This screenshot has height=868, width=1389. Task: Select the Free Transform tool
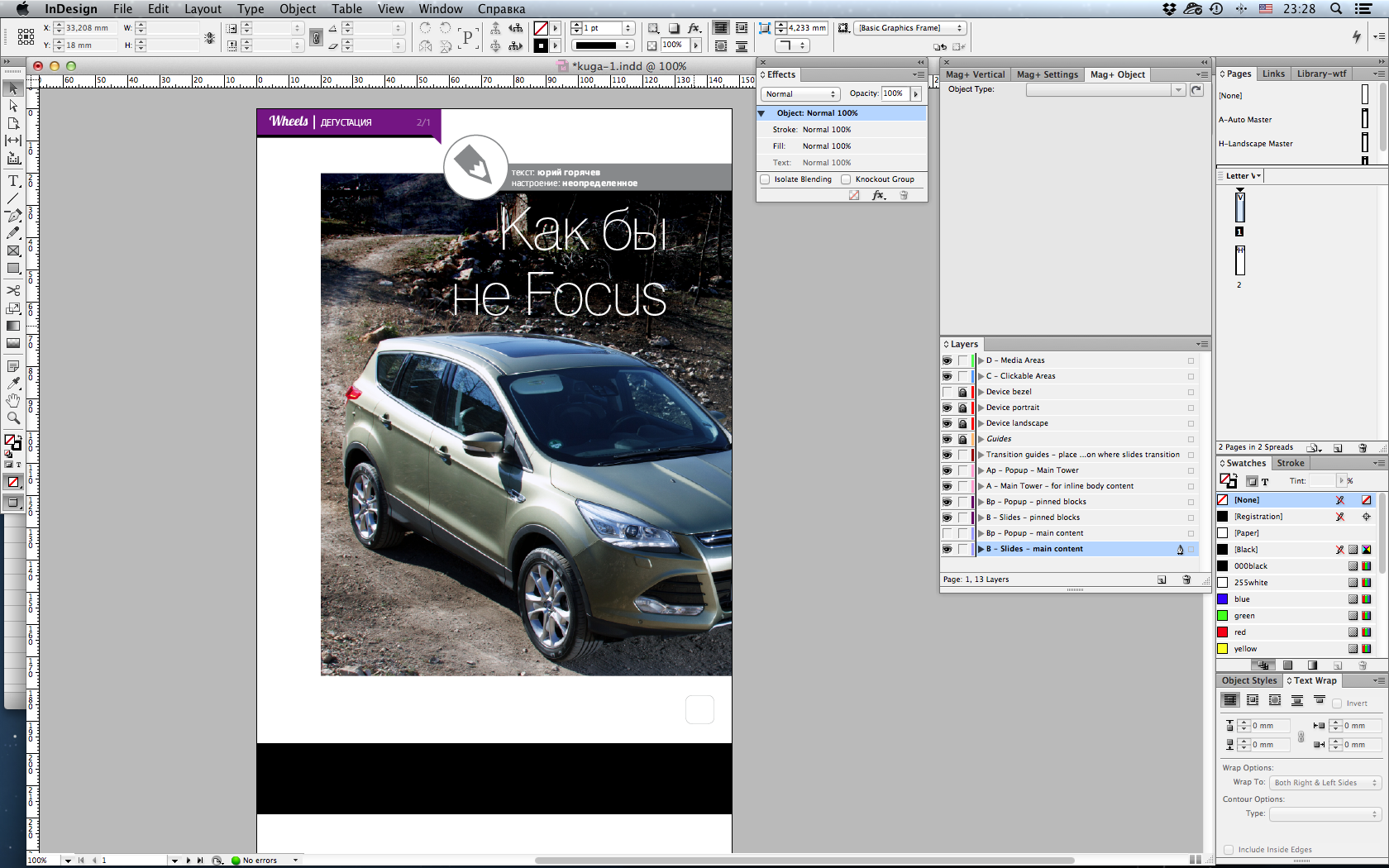coord(13,308)
